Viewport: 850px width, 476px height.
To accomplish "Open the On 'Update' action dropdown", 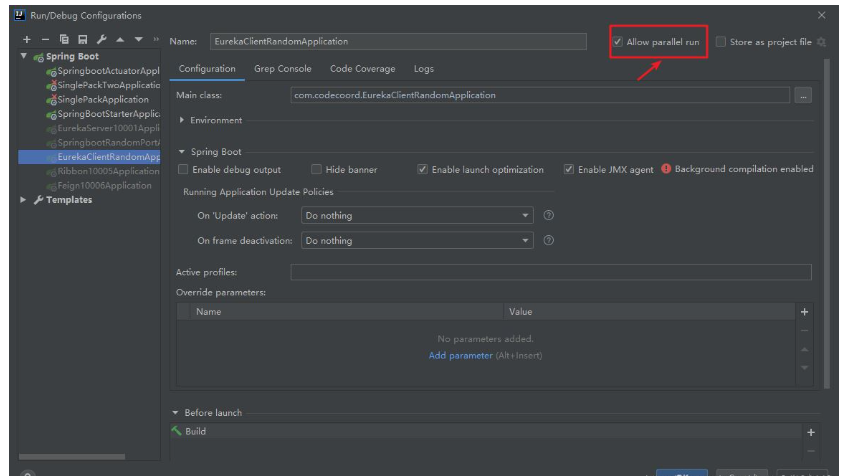I will point(418,215).
